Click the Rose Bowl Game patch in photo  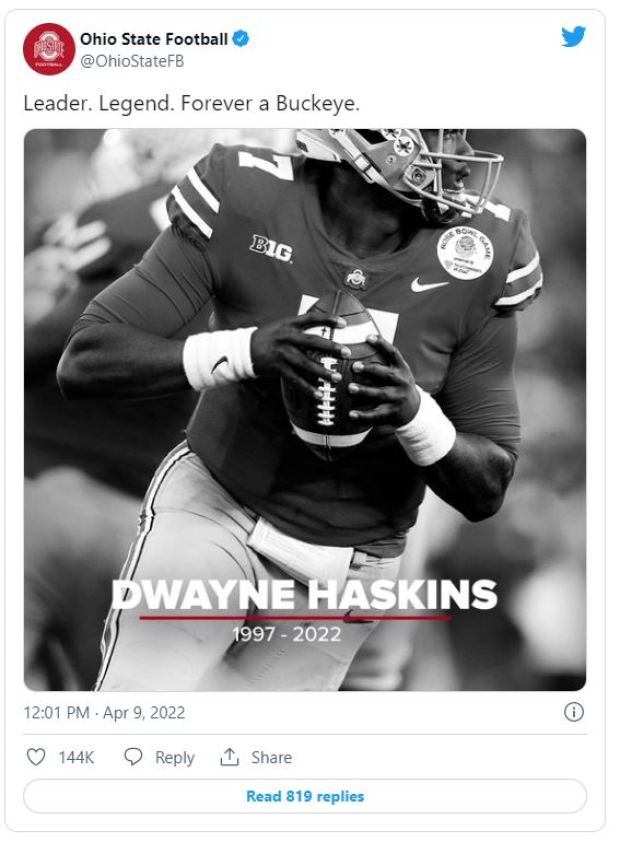[x=464, y=252]
